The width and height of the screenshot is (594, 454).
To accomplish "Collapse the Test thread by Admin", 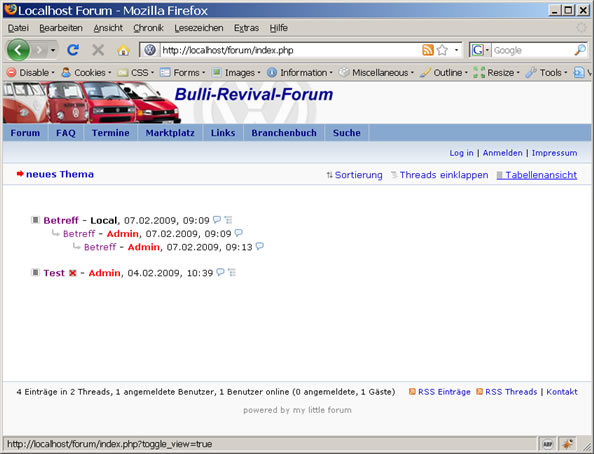I will [35, 272].
